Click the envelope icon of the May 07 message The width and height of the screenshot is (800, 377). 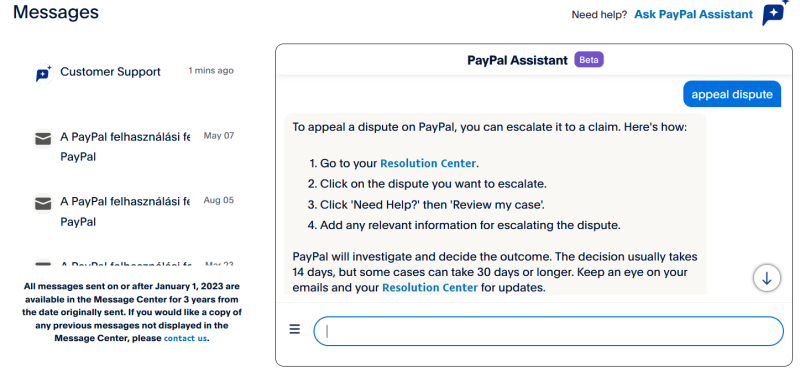(43, 139)
